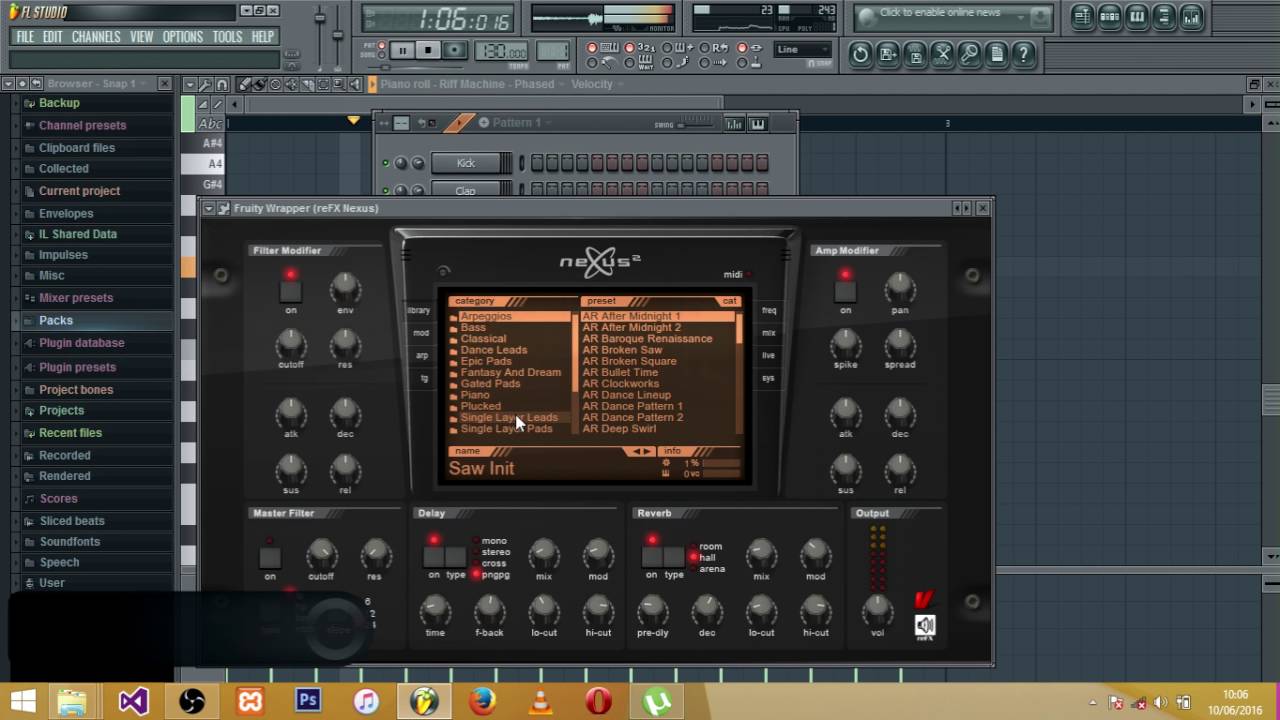The image size is (1280, 720).
Task: Open the Tools menu
Action: [227, 37]
